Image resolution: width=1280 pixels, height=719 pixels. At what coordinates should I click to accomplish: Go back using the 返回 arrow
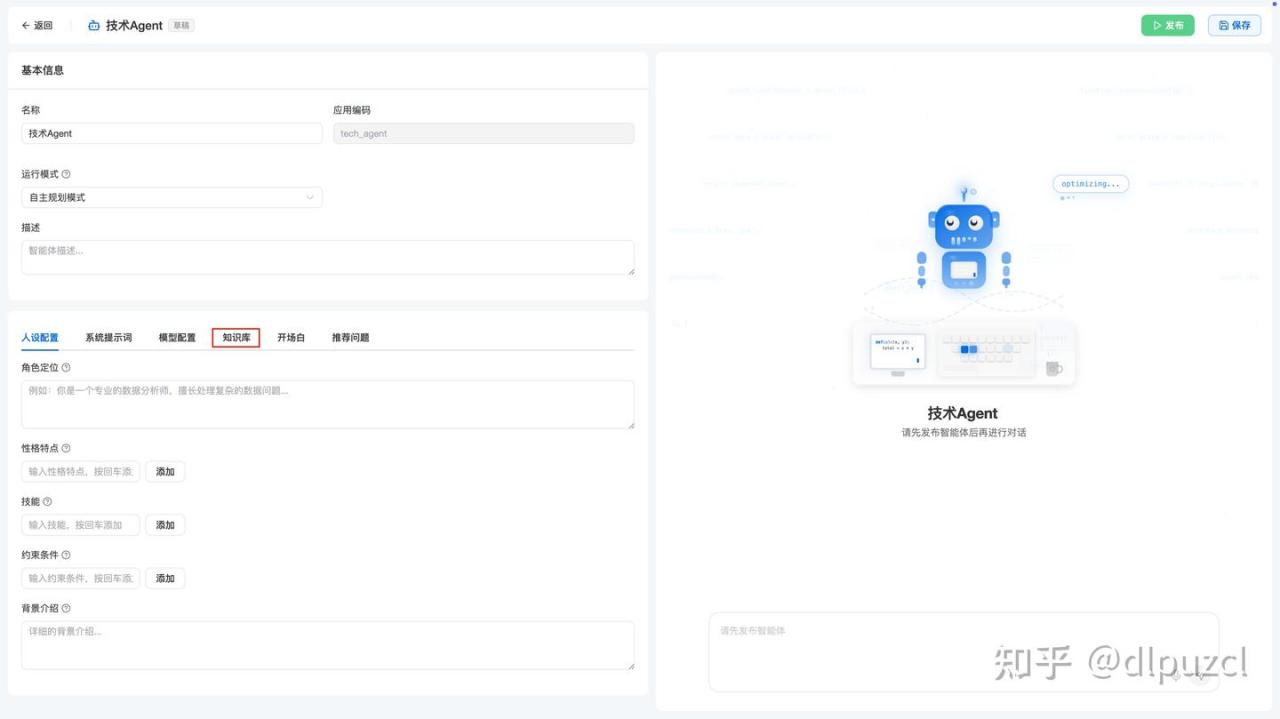[x=37, y=26]
